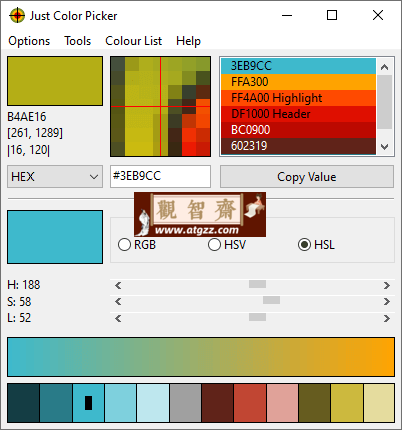This screenshot has width=402, height=430.
Task: Click the S: 58 value label
Action: pos(19,302)
